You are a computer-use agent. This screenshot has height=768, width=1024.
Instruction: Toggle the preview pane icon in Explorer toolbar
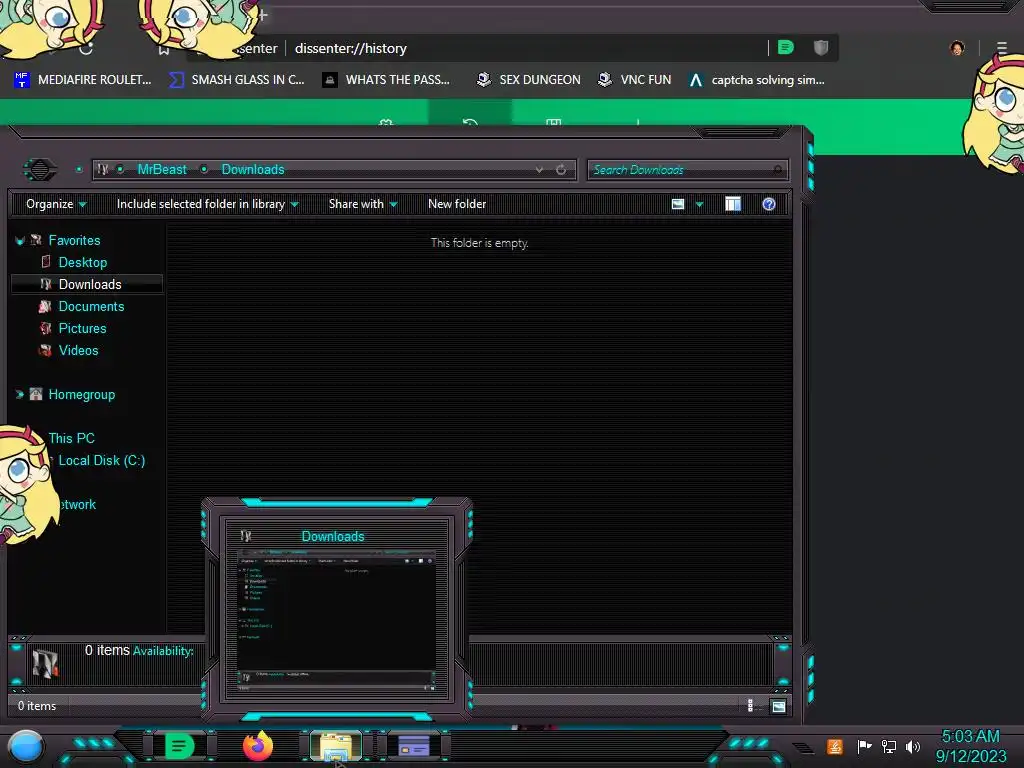point(733,204)
